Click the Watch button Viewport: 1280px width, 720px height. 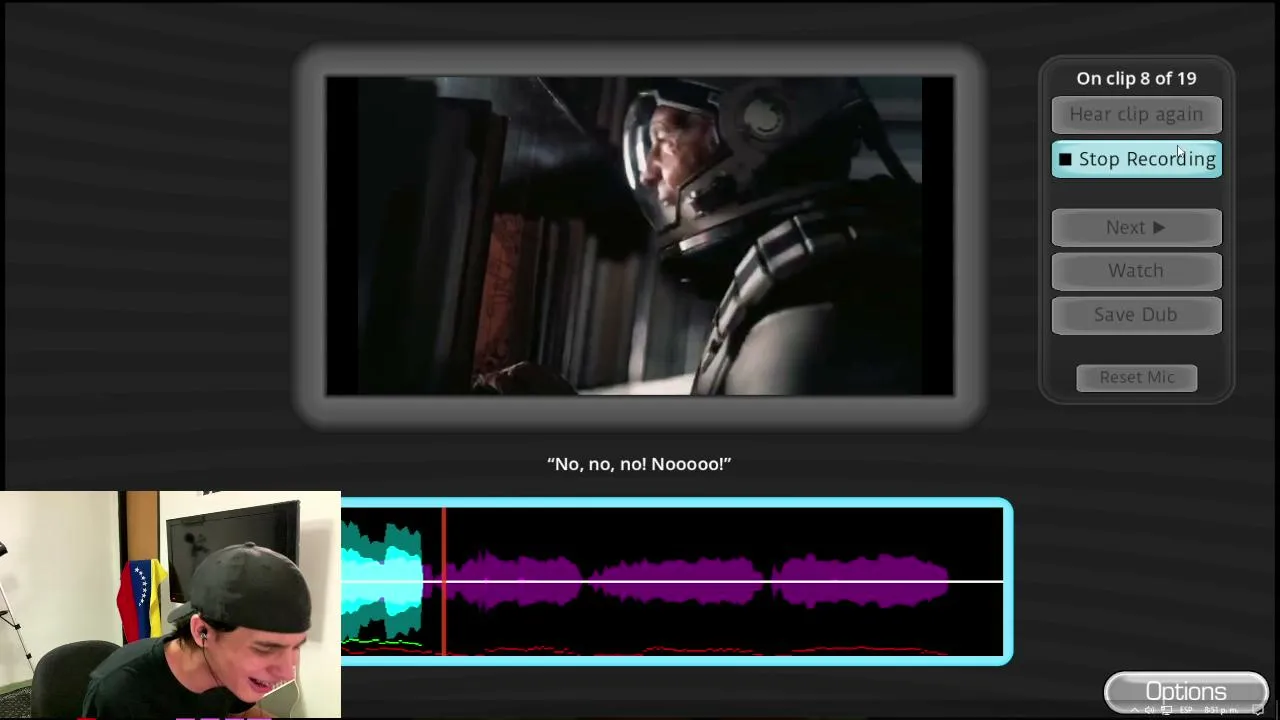1136,271
